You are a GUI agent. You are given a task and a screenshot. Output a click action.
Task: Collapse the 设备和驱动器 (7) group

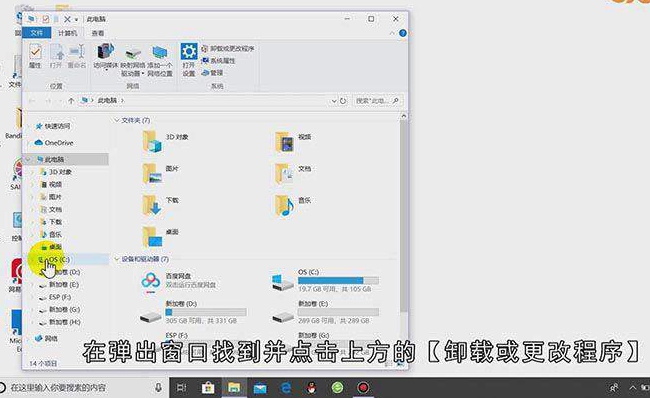(x=116, y=259)
